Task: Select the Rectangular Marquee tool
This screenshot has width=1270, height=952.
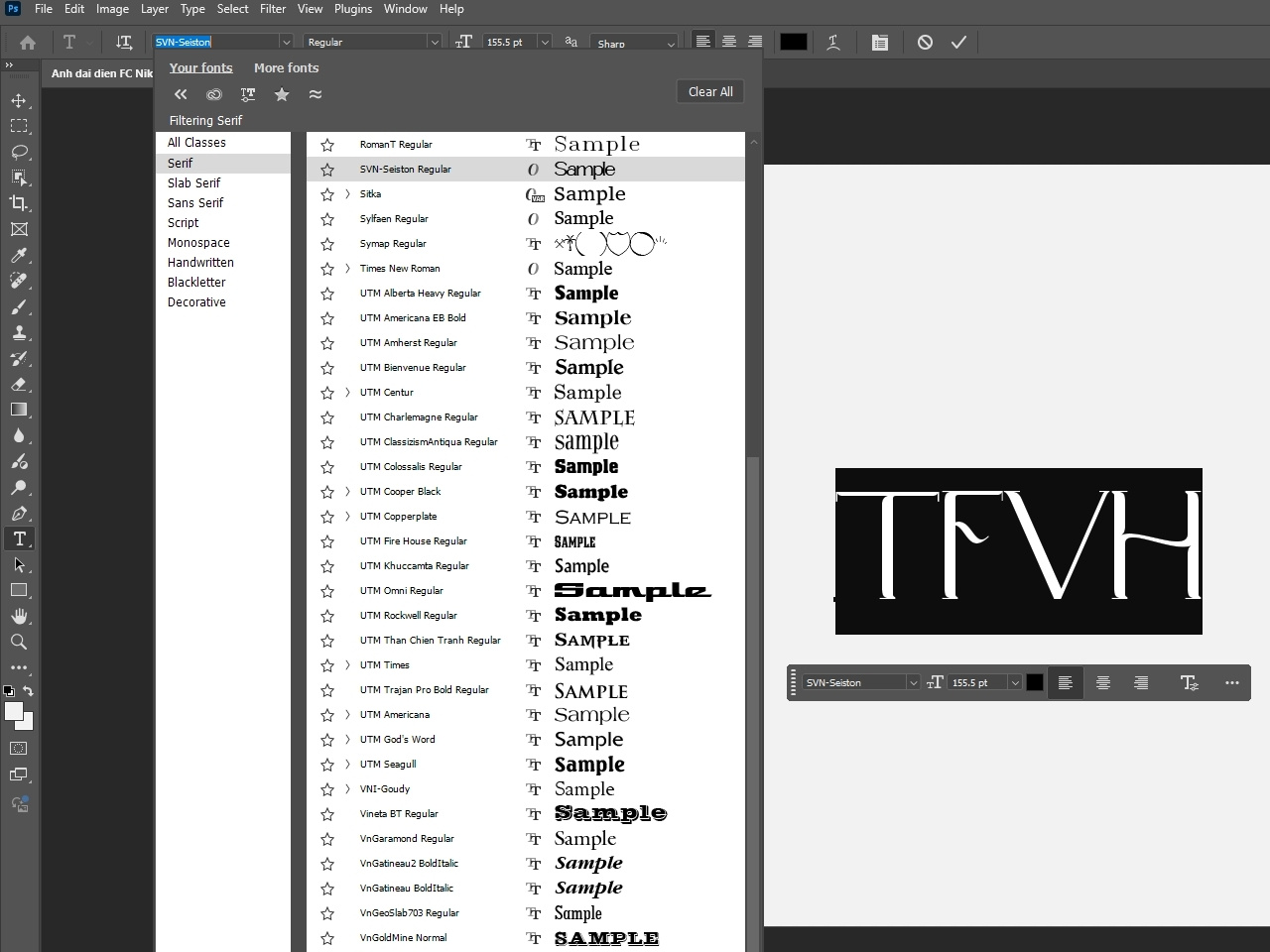Action: [x=19, y=126]
